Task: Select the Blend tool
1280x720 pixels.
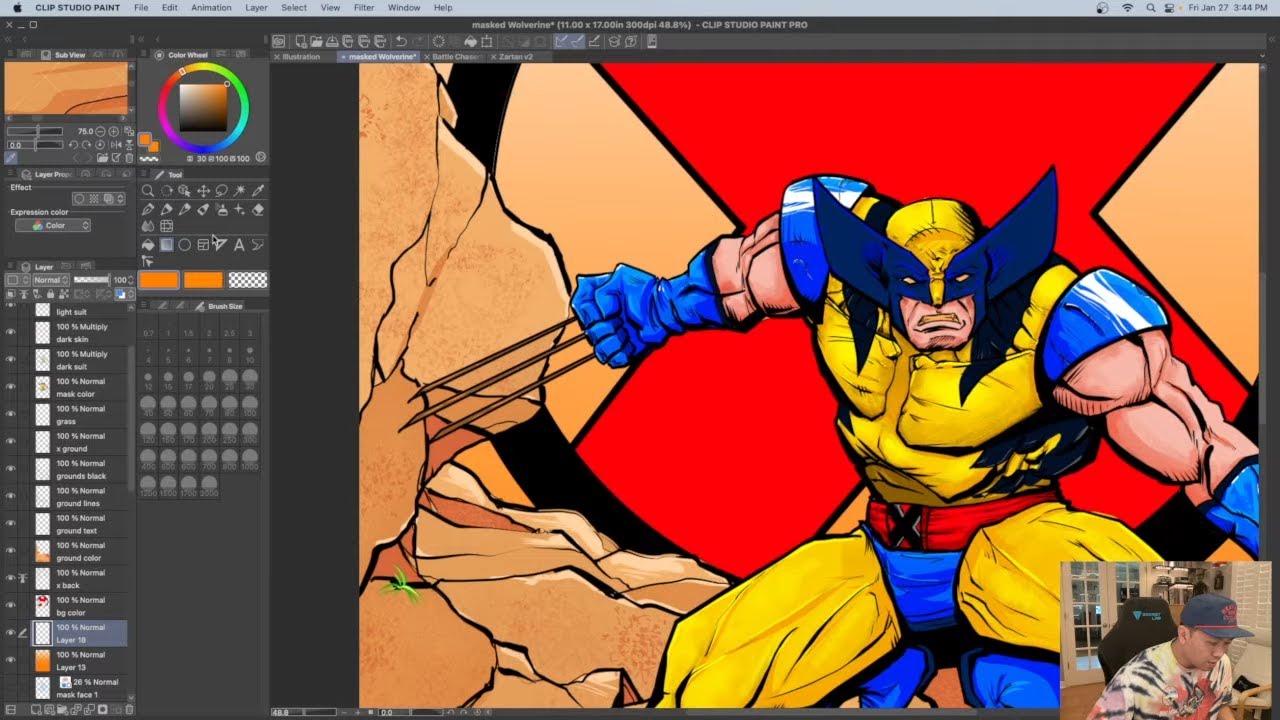Action: tap(148, 226)
